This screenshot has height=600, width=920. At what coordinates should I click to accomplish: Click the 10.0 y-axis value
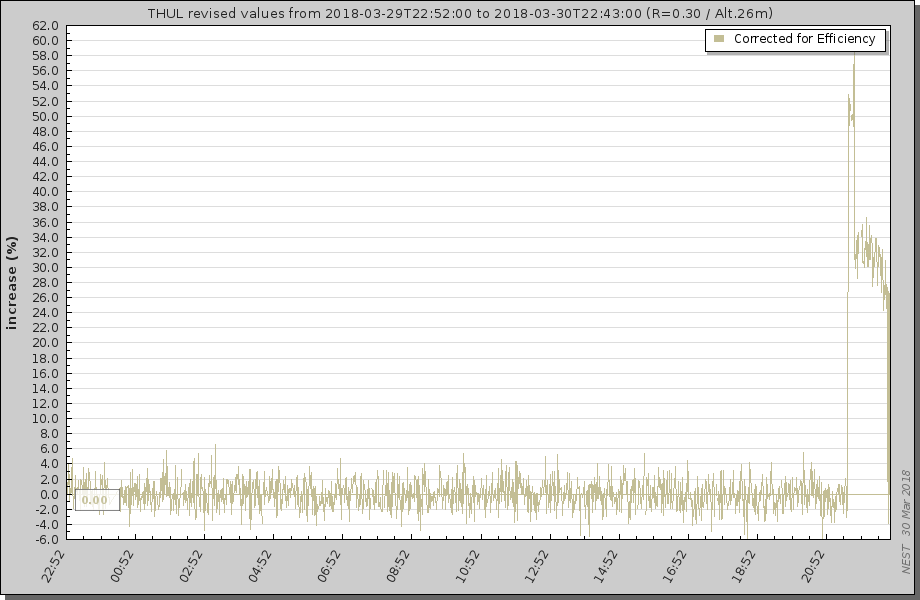[x=47, y=419]
